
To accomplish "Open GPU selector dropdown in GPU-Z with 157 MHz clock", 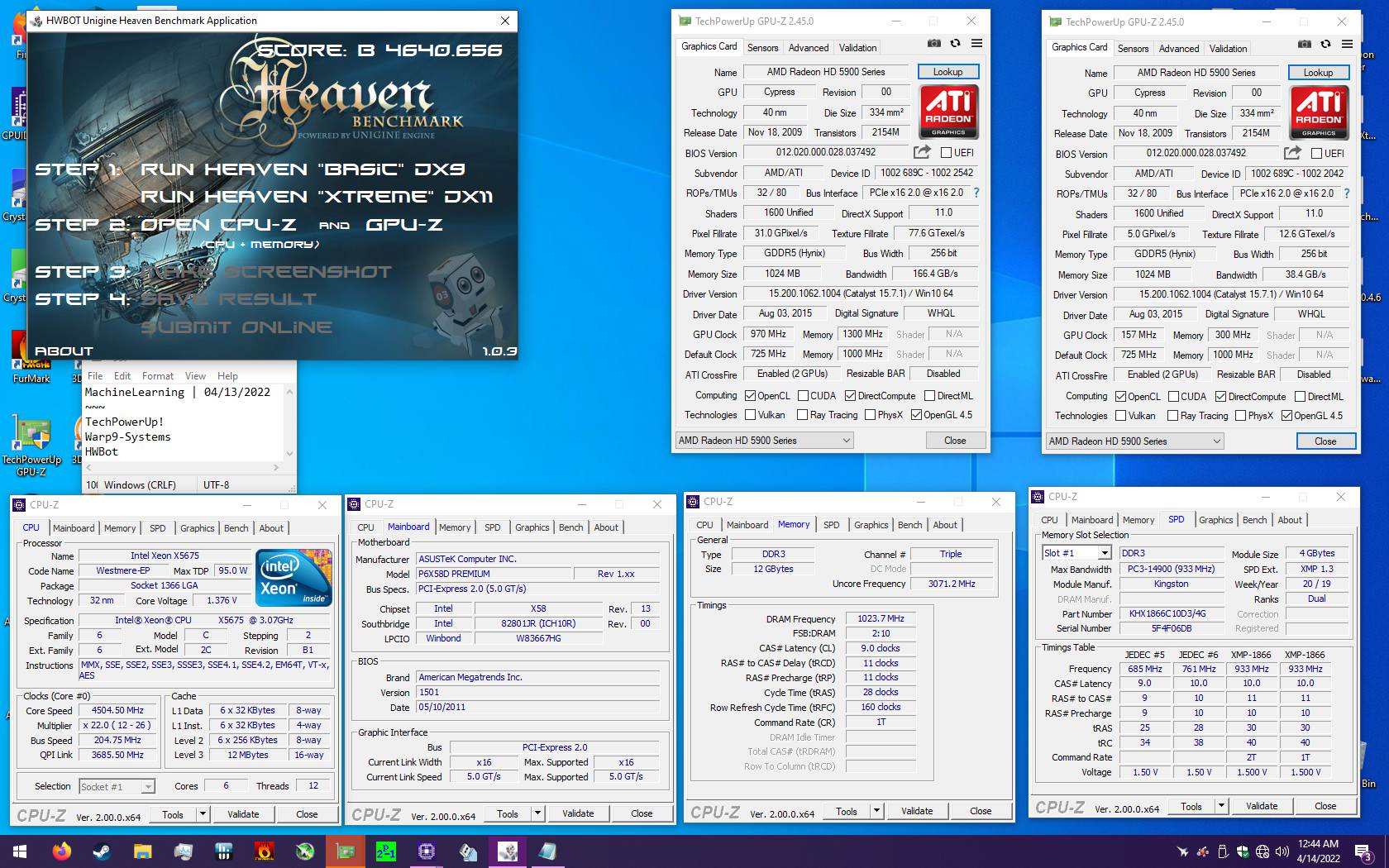I will point(1134,441).
